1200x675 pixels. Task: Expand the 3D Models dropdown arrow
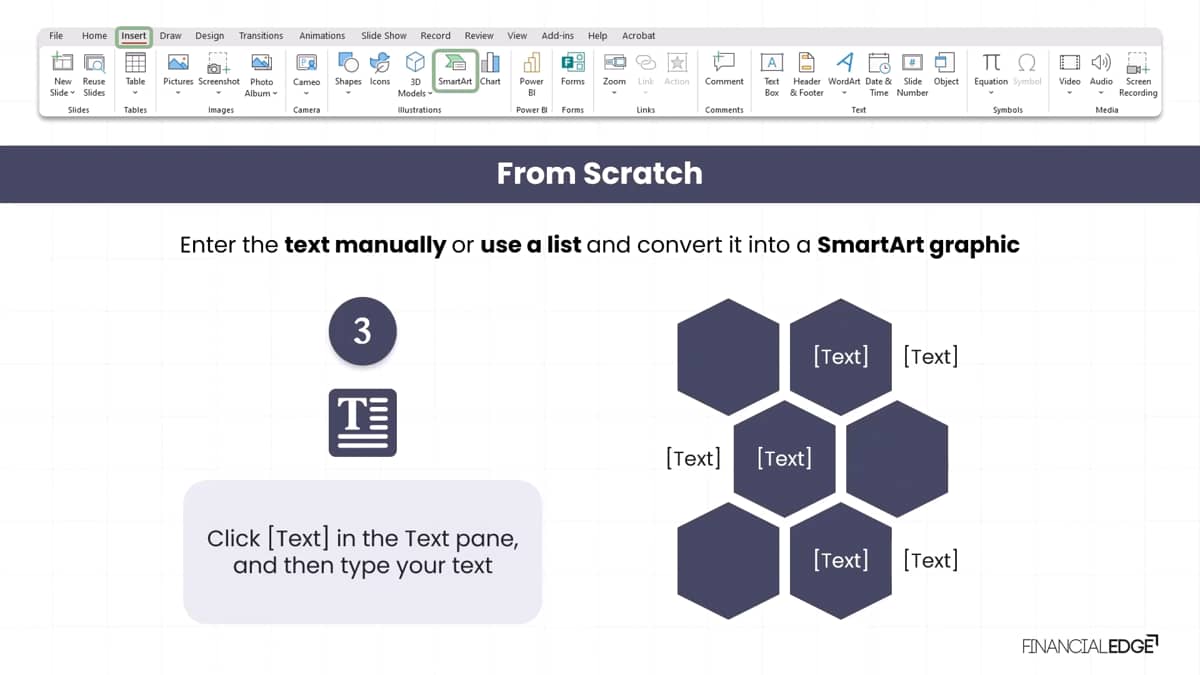pos(430,94)
